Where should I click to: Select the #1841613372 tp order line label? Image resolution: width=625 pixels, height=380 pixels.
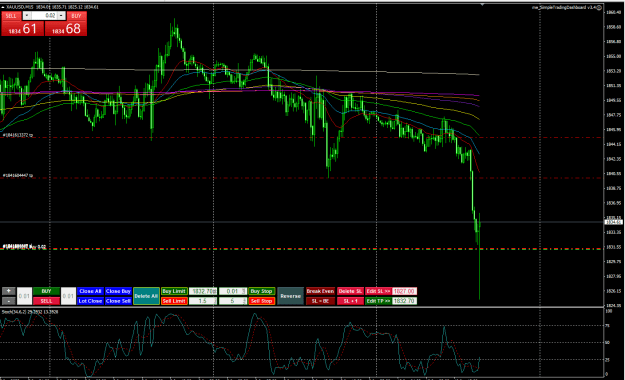18,136
